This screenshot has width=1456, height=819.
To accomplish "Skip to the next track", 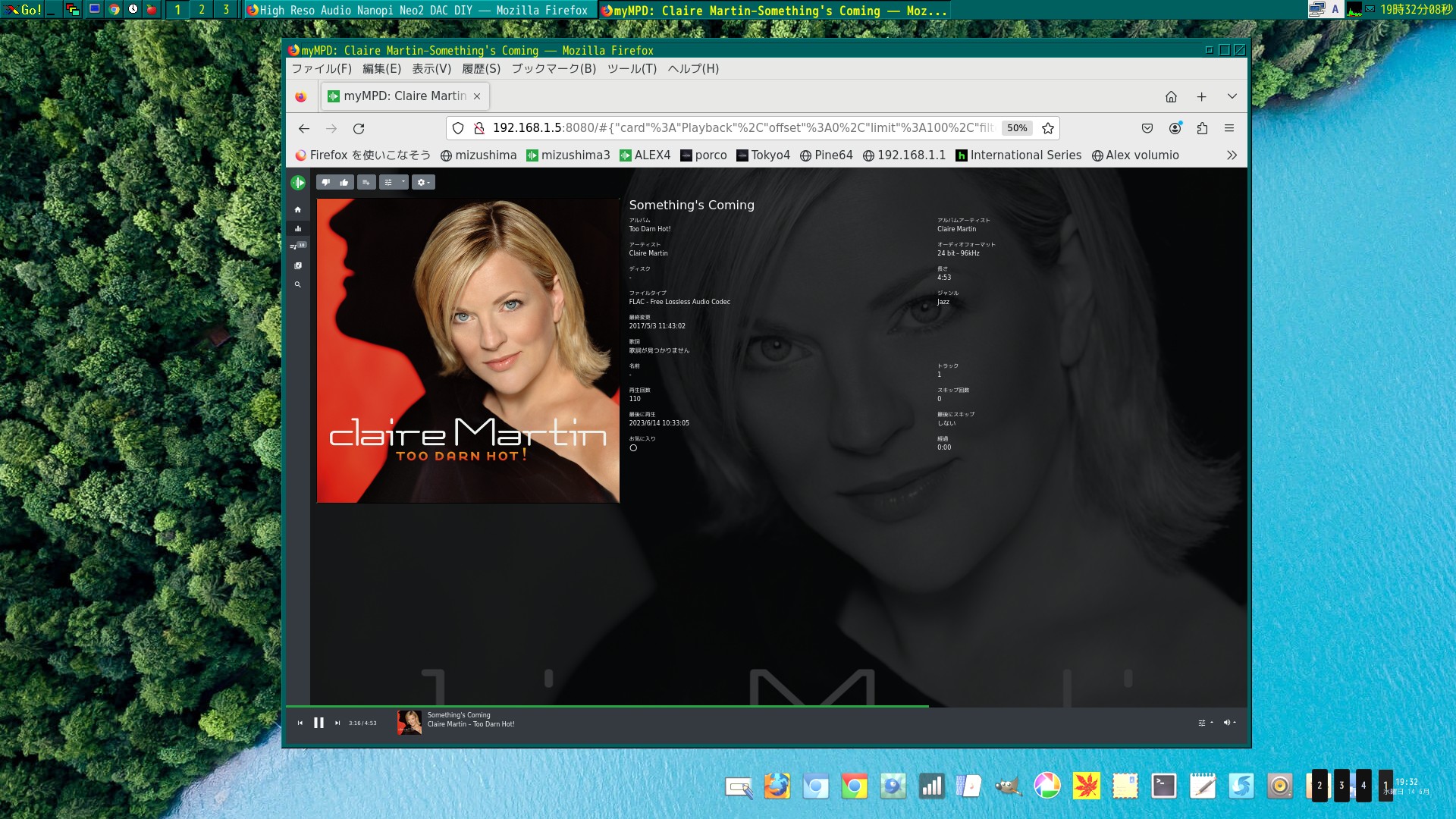I will [337, 723].
